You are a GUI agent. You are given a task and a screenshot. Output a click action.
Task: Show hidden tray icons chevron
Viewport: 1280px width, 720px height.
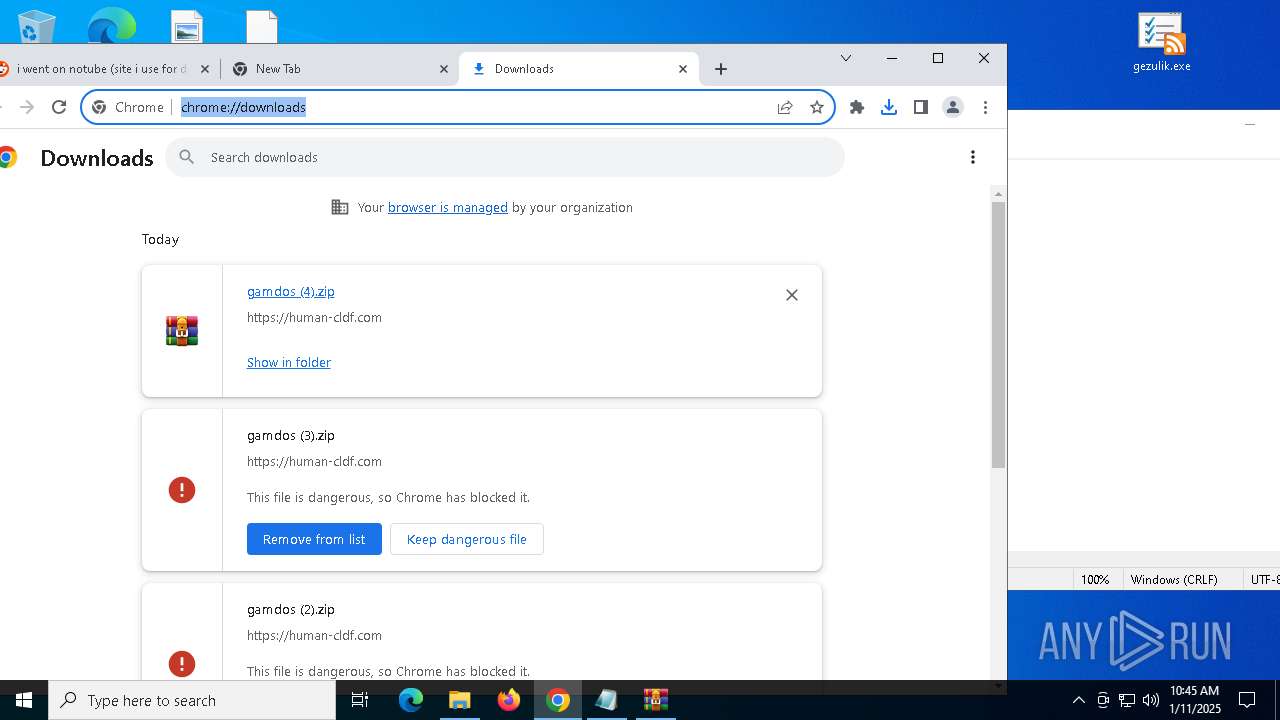pyautogui.click(x=1078, y=700)
